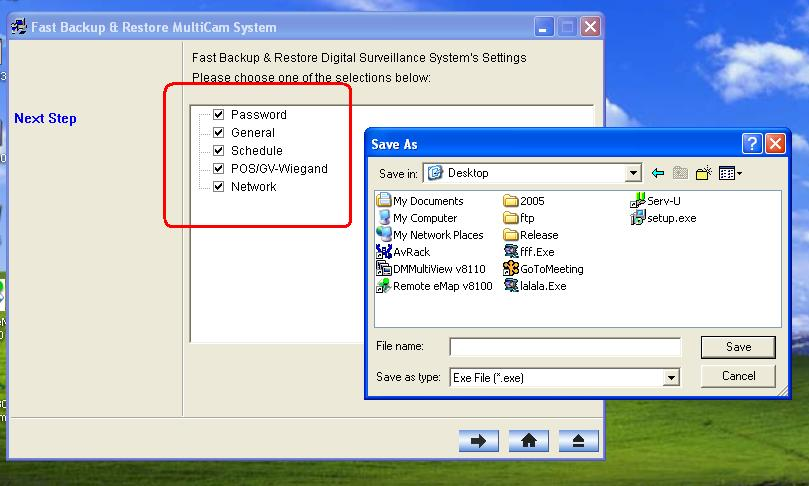
Task: Uncheck the Password checkbox
Action: tap(219, 115)
